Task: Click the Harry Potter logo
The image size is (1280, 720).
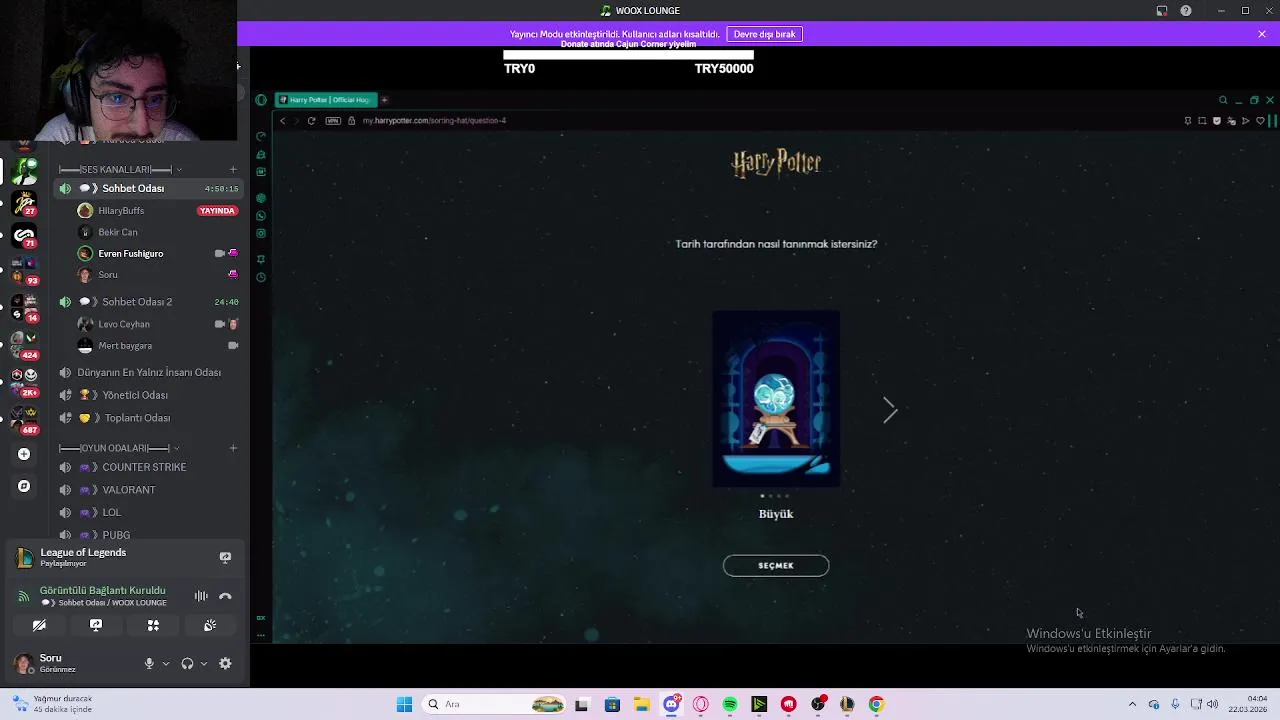Action: click(x=776, y=164)
